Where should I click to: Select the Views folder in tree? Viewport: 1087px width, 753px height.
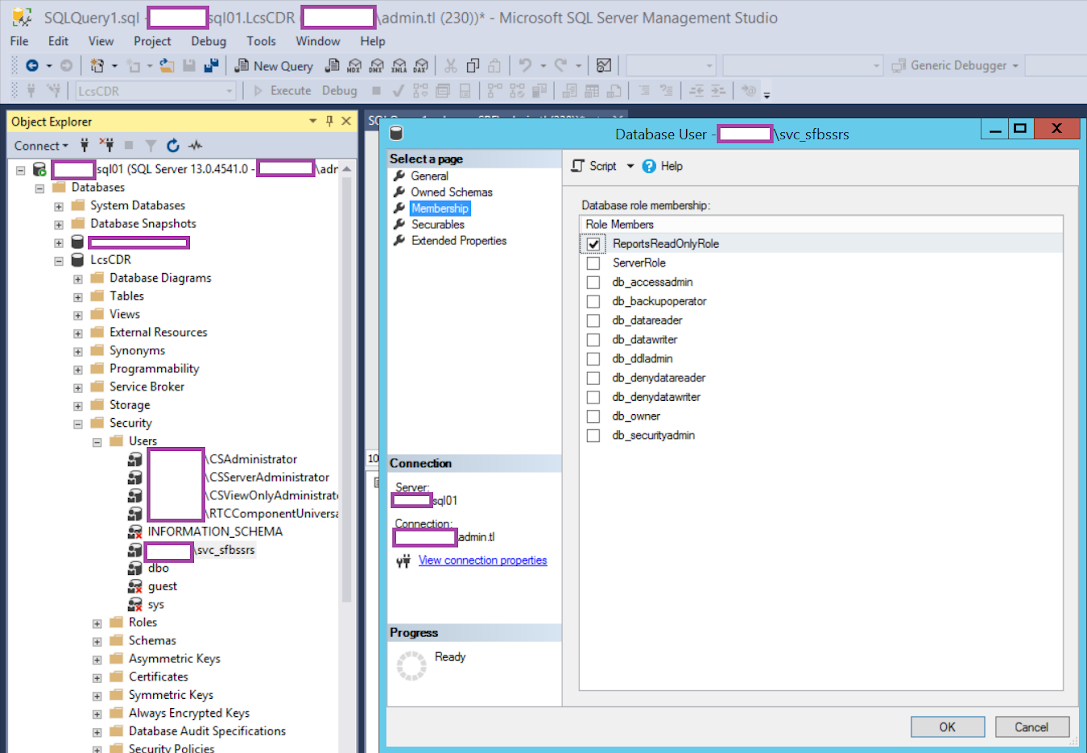pos(125,314)
